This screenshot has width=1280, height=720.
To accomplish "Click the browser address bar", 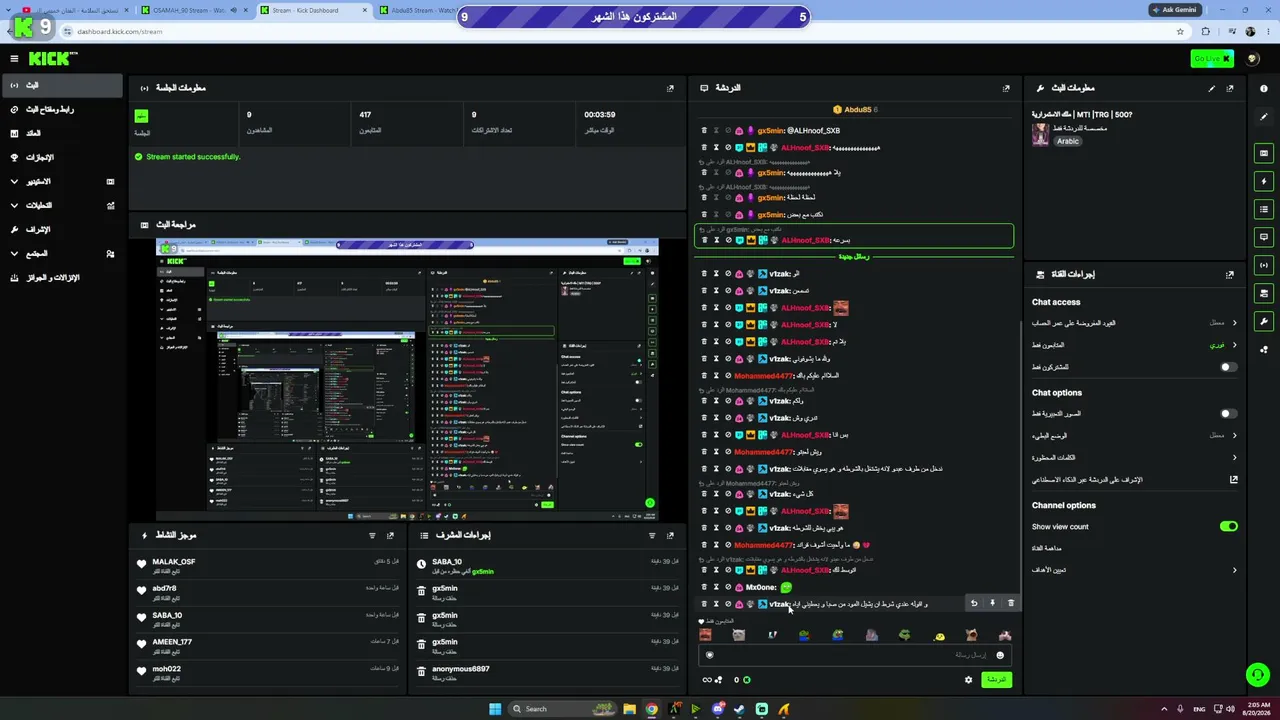I will [620, 31].
